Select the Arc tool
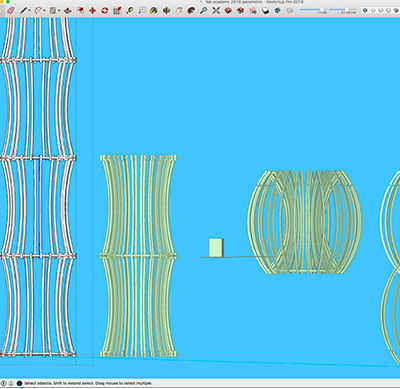400x389 pixels. point(38,11)
